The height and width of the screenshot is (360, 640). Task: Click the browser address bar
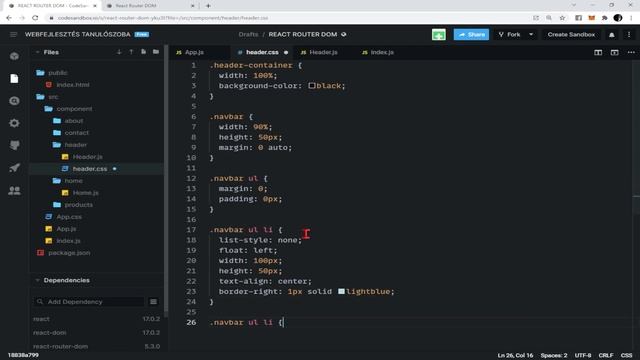tap(286, 18)
